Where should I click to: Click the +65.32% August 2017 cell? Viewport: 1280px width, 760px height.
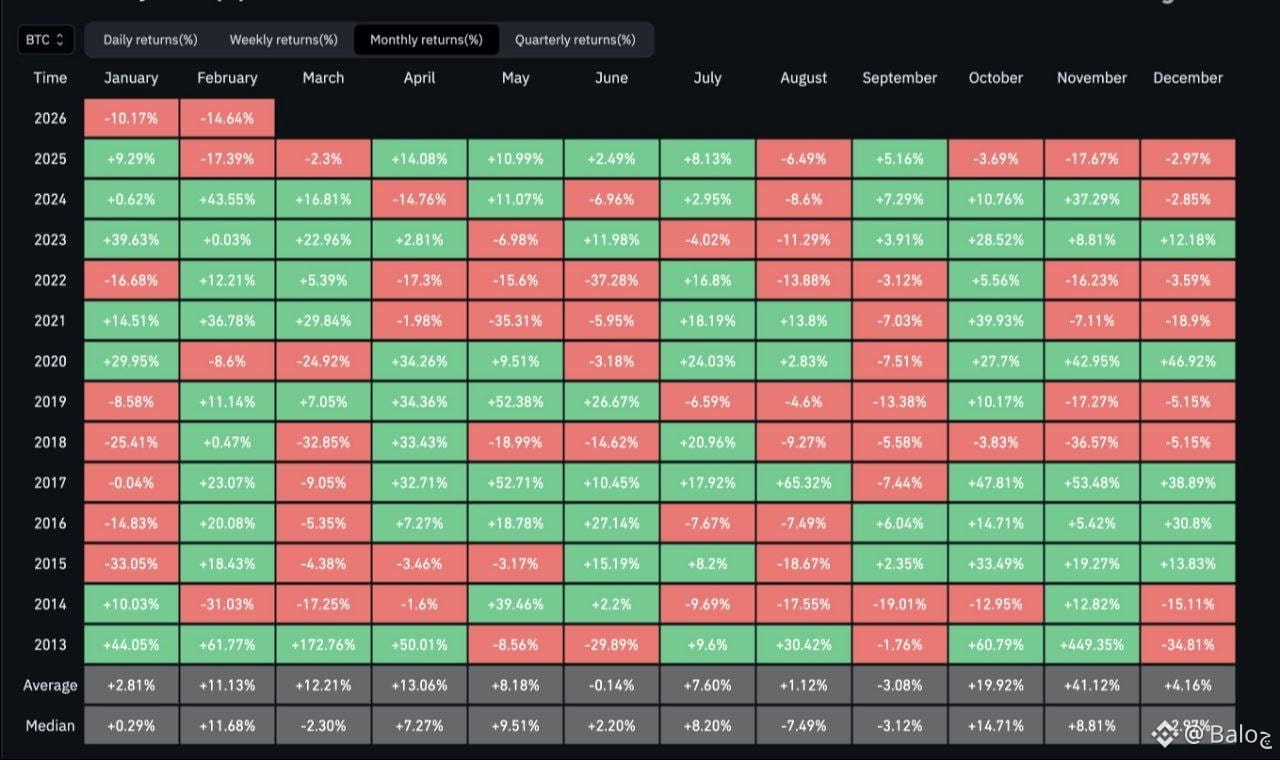click(804, 483)
